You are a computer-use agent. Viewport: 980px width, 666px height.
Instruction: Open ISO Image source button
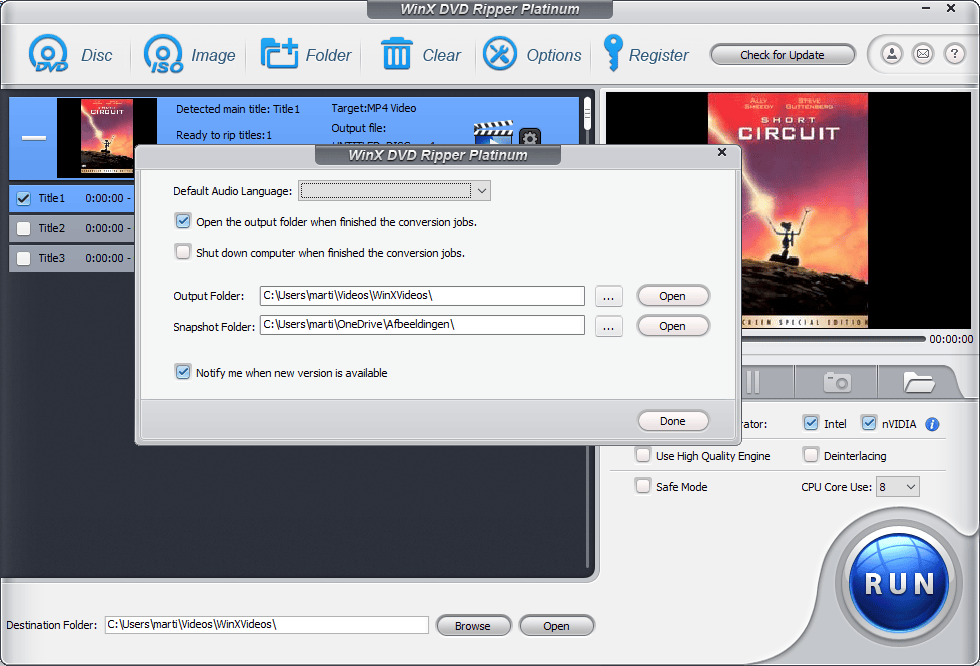[163, 54]
